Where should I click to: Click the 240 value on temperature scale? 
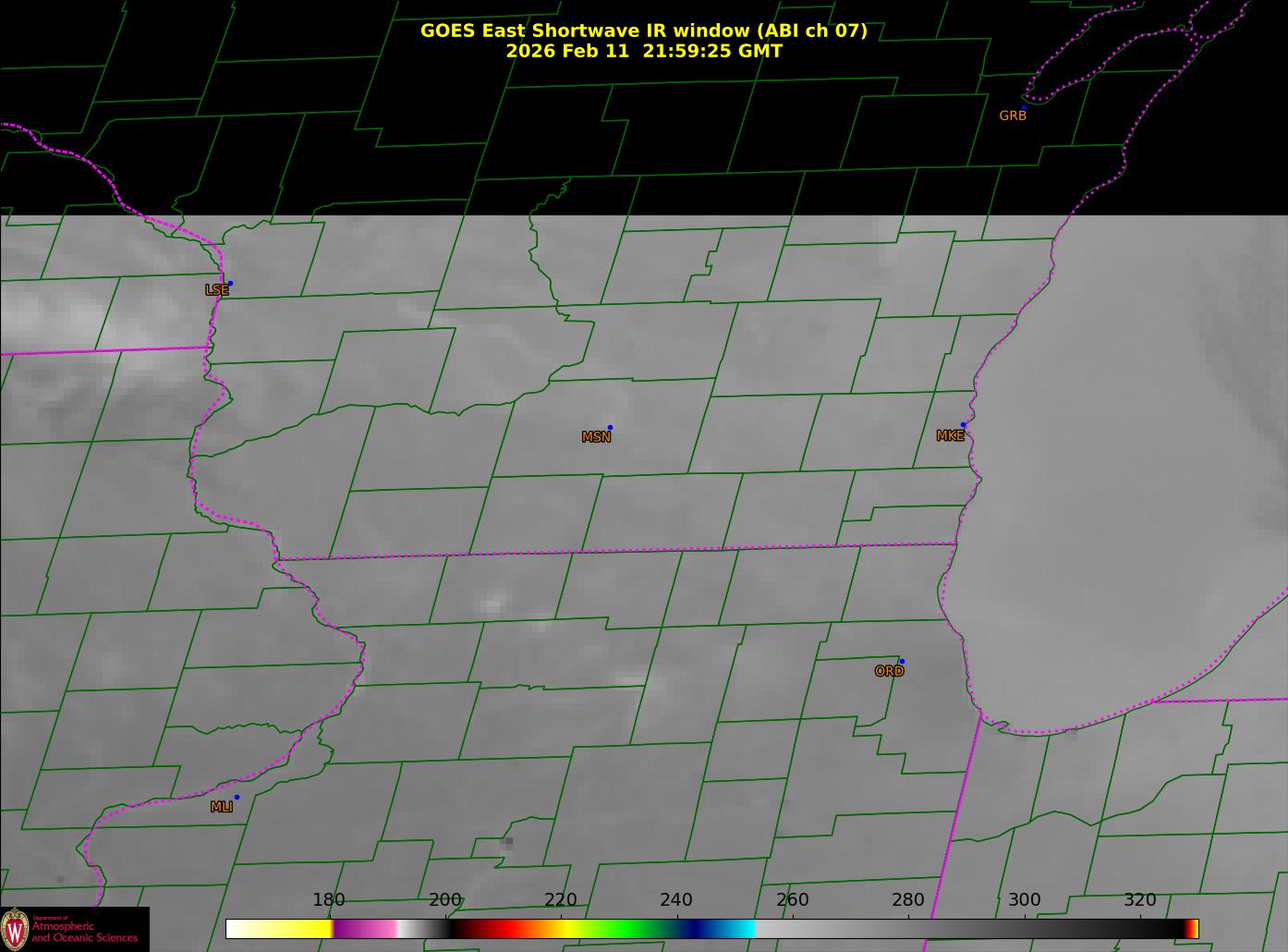pyautogui.click(x=676, y=900)
